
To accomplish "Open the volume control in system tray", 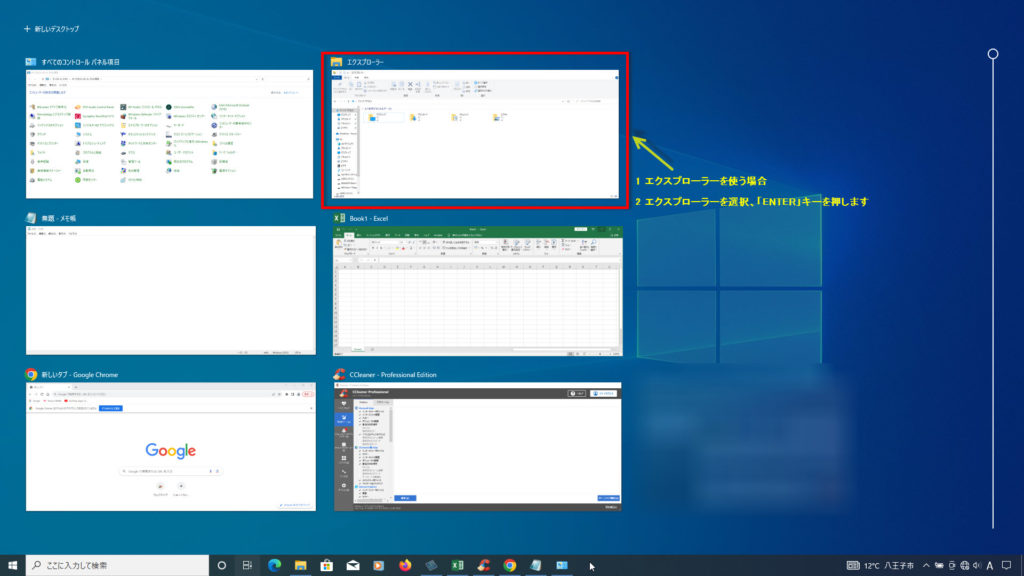I will point(976,565).
